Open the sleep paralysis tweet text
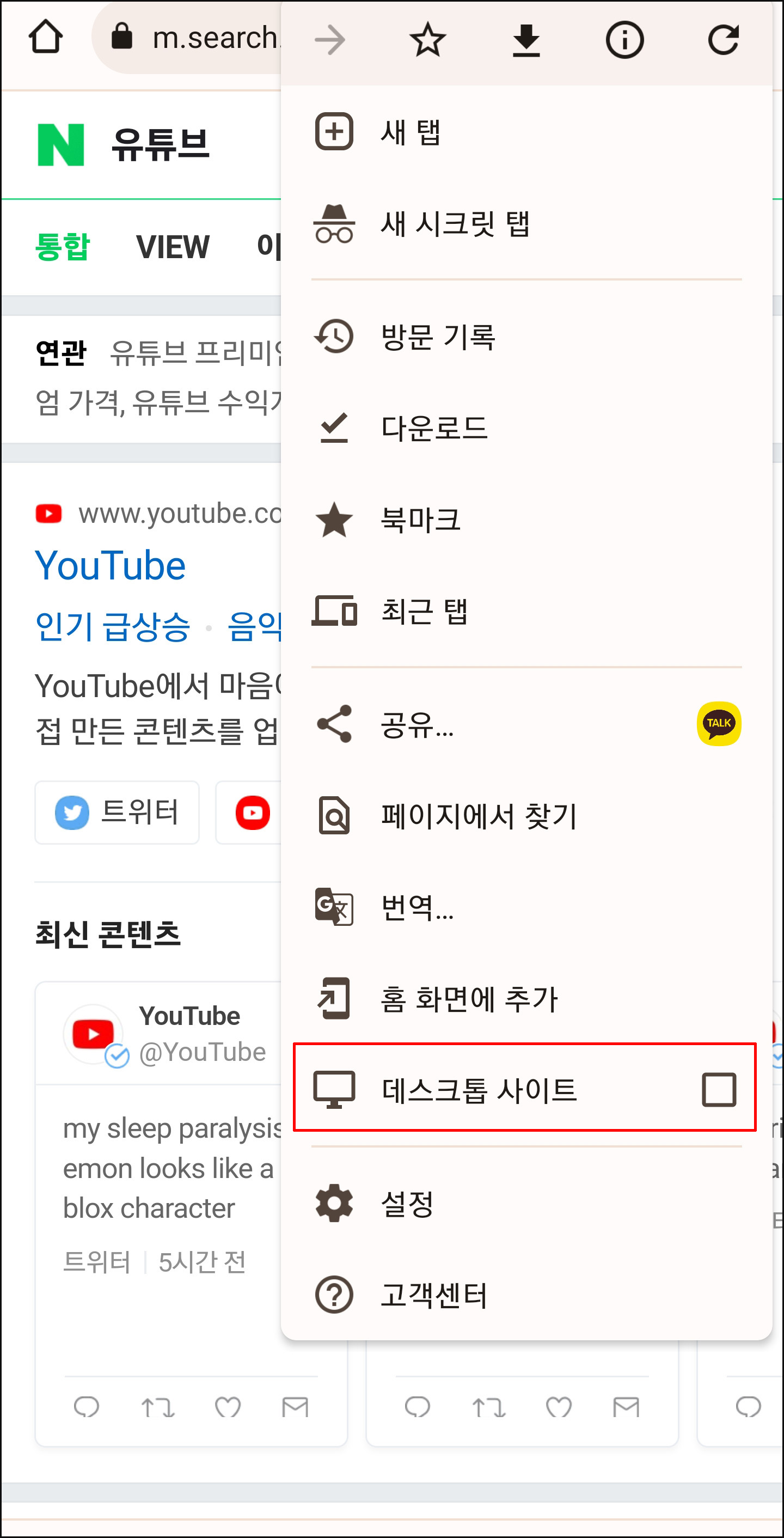784x1538 pixels. tap(172, 1168)
